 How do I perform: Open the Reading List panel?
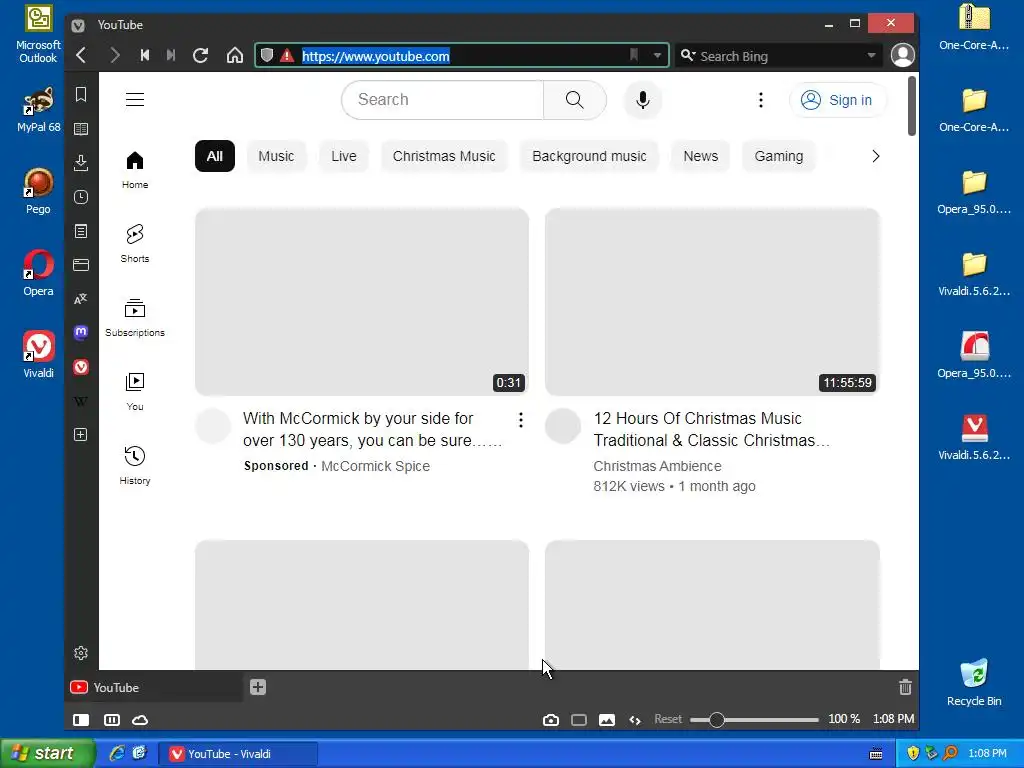coord(81,129)
